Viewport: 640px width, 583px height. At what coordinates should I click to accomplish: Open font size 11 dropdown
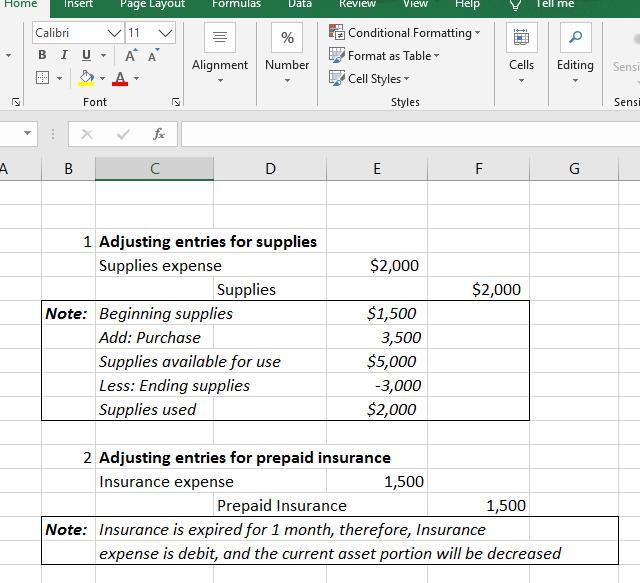click(165, 33)
